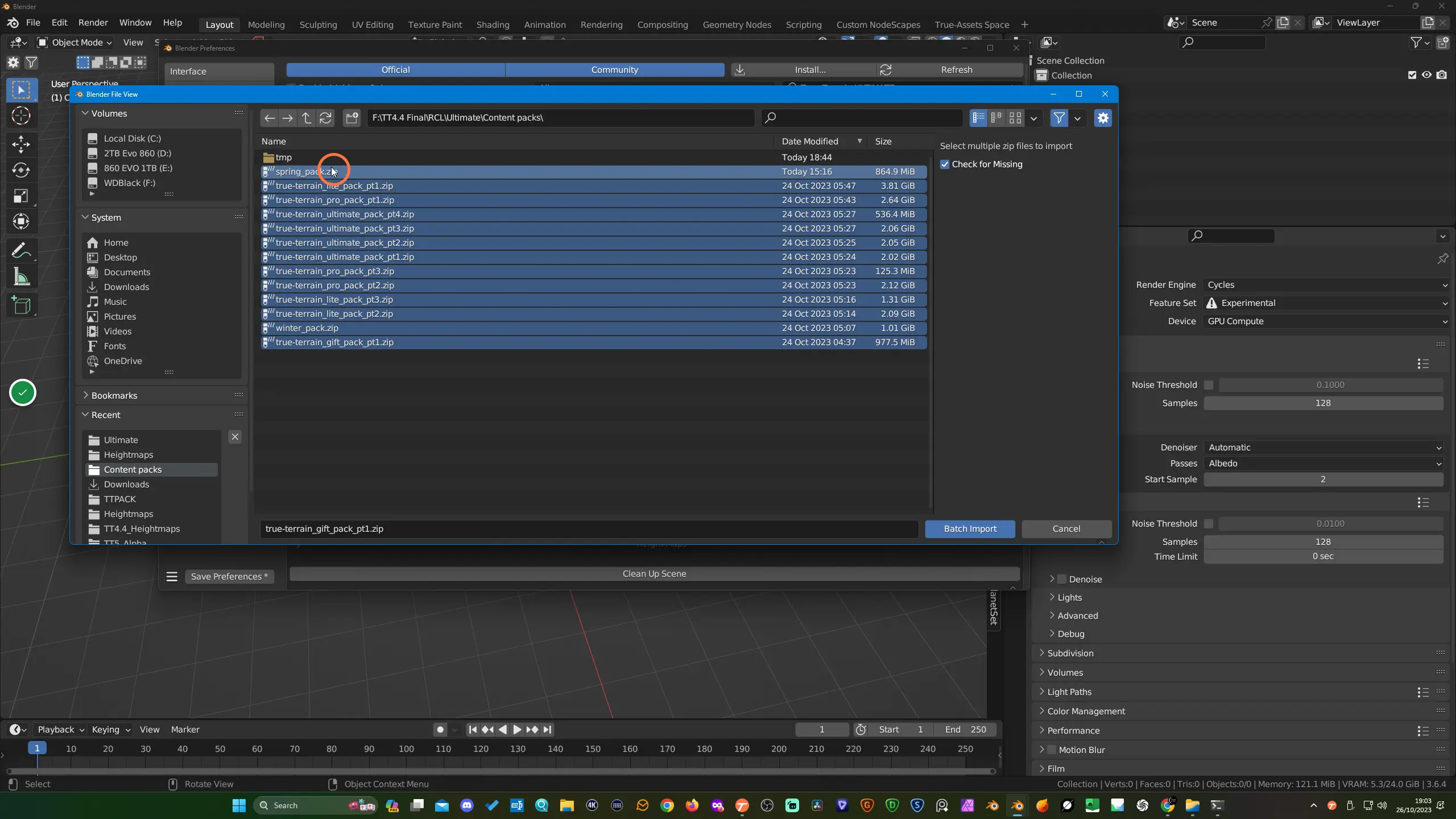Click Install button in Preferences
The width and height of the screenshot is (1456, 819).
[x=804, y=70]
